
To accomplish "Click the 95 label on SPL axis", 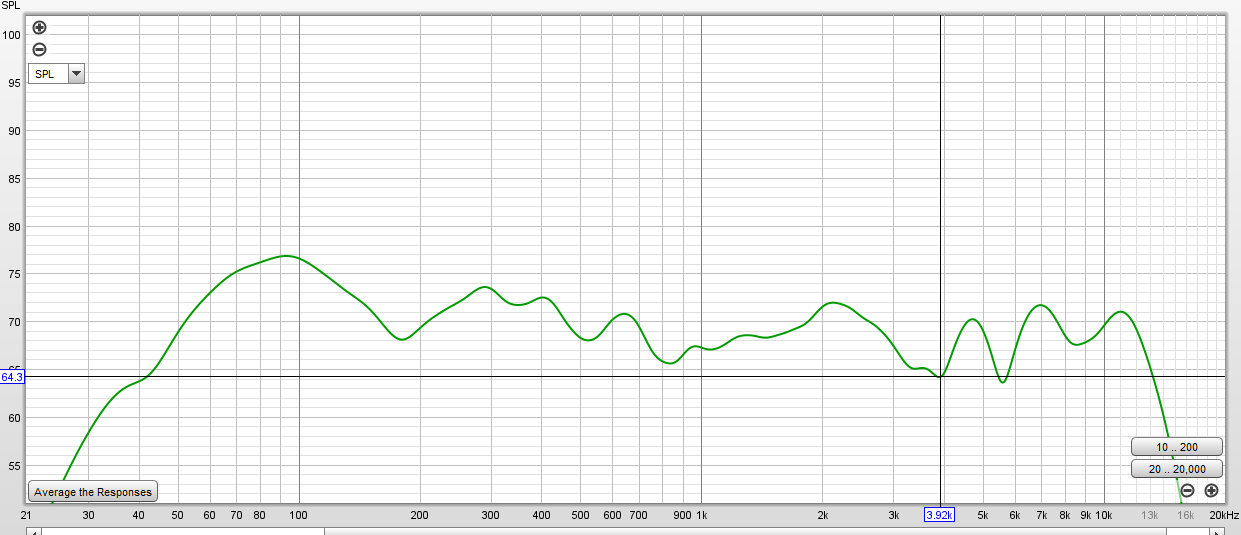I will click(x=15, y=83).
